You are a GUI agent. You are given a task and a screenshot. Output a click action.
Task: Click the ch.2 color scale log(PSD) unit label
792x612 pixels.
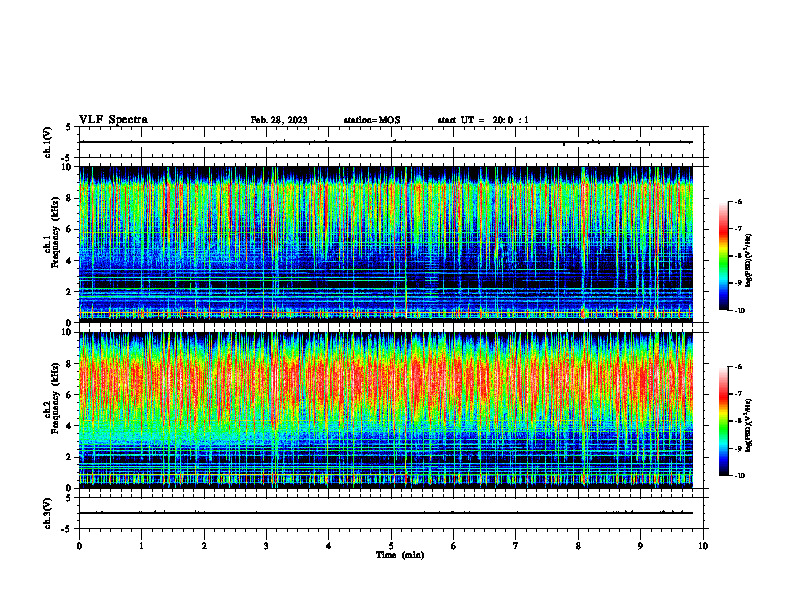tap(749, 425)
